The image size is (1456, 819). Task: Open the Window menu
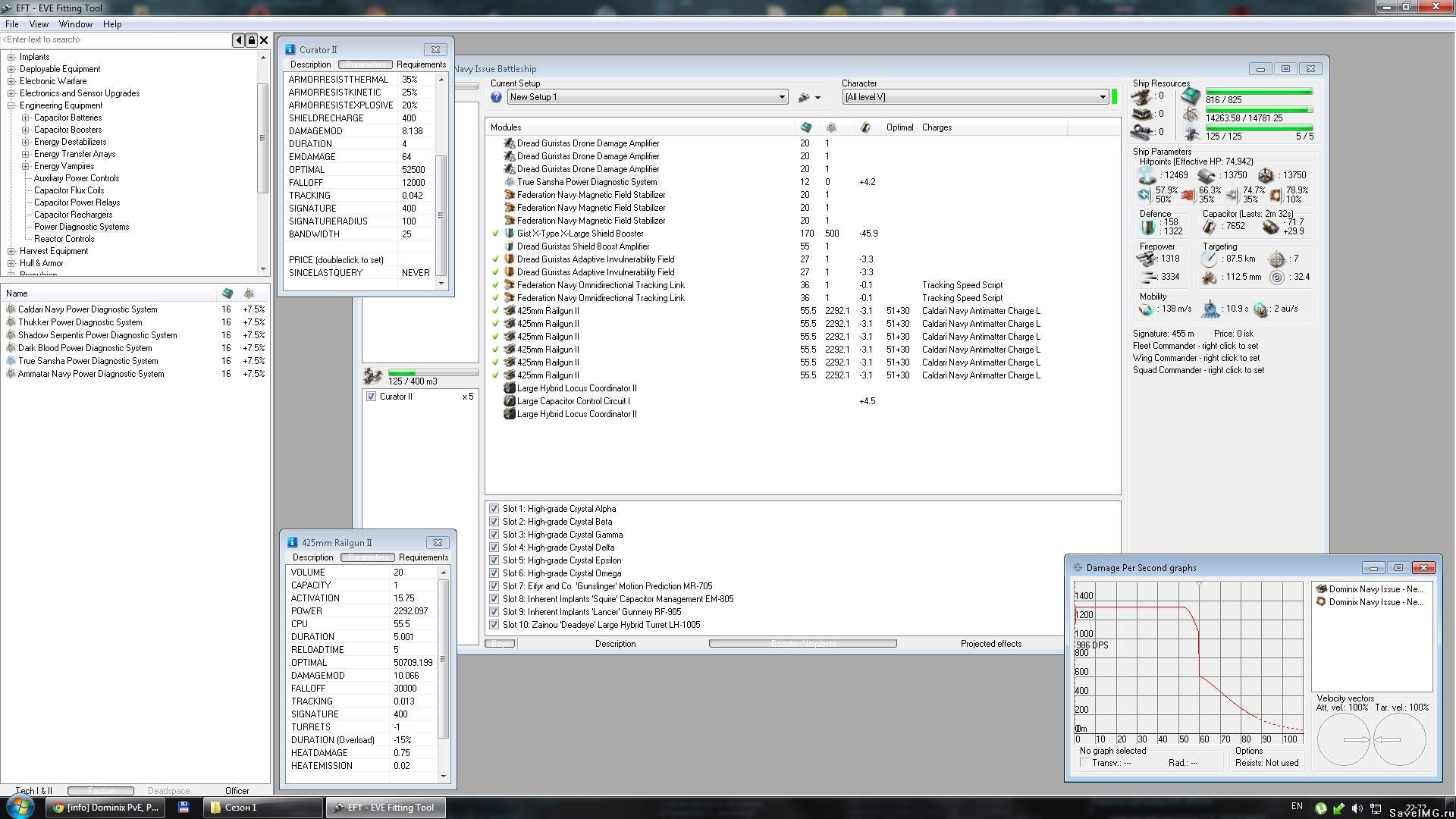pos(76,24)
